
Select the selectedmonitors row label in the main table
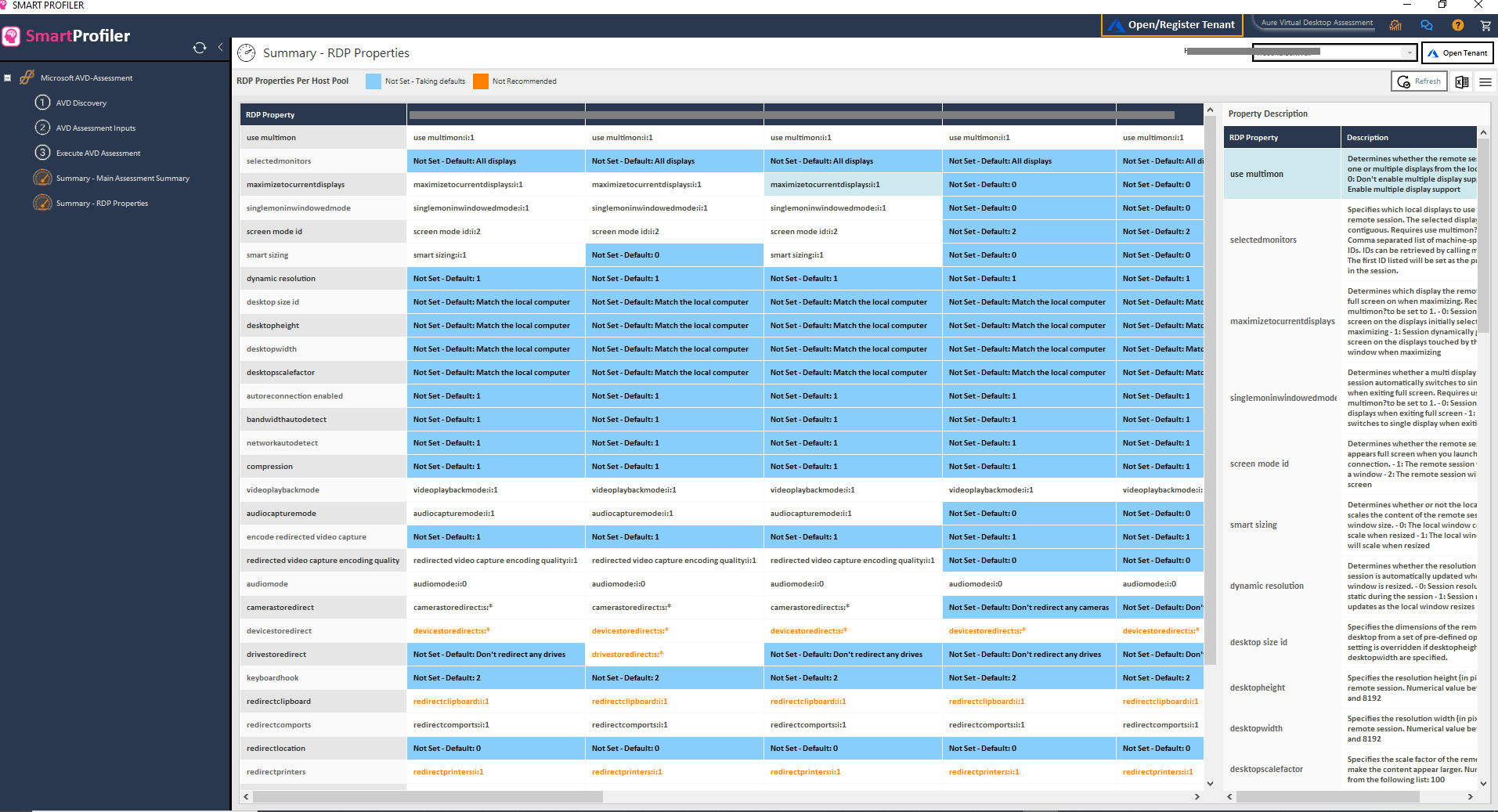pos(323,161)
